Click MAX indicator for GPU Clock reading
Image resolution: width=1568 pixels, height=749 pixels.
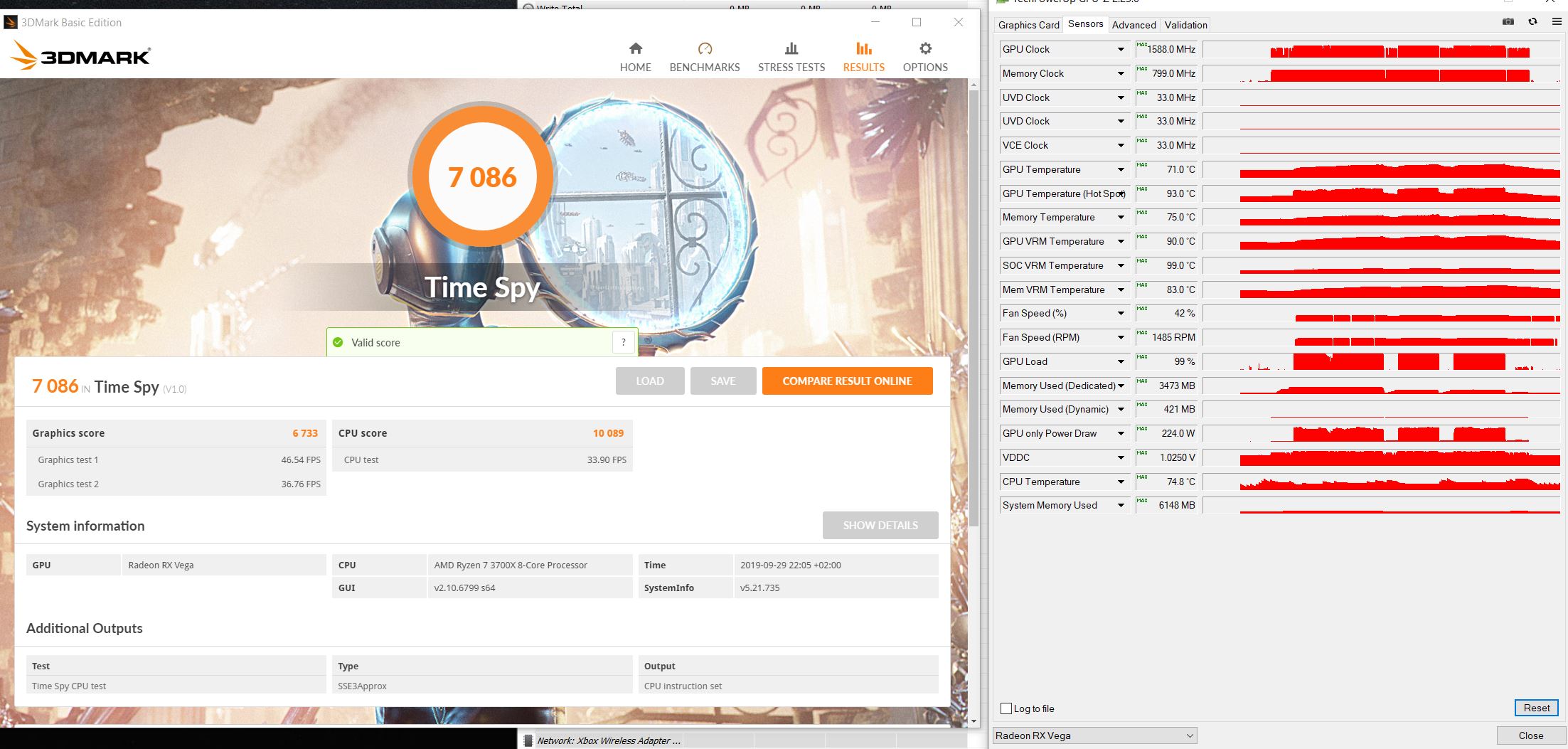tap(1142, 44)
